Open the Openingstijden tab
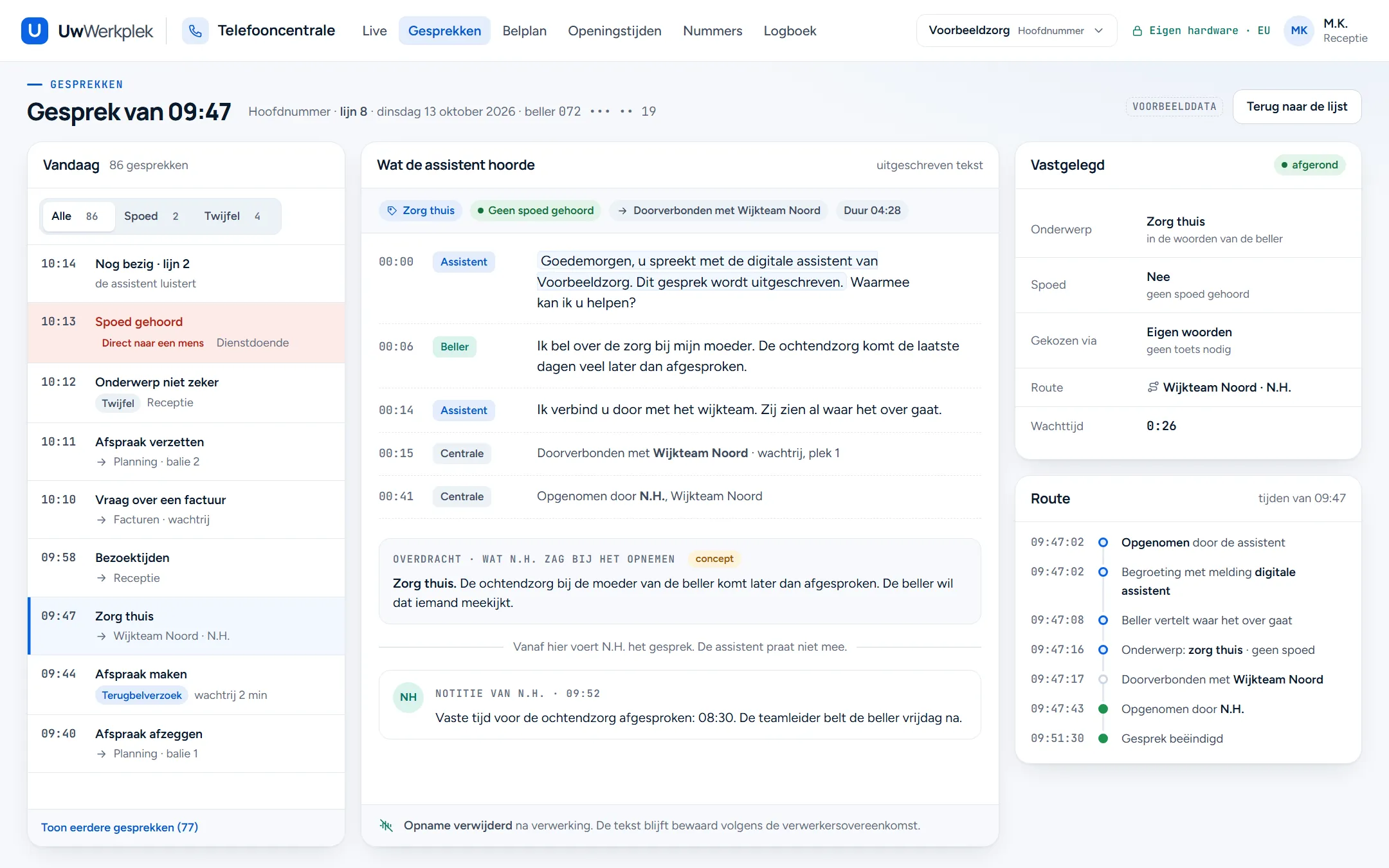Screen dimensions: 1389x868 (614, 31)
